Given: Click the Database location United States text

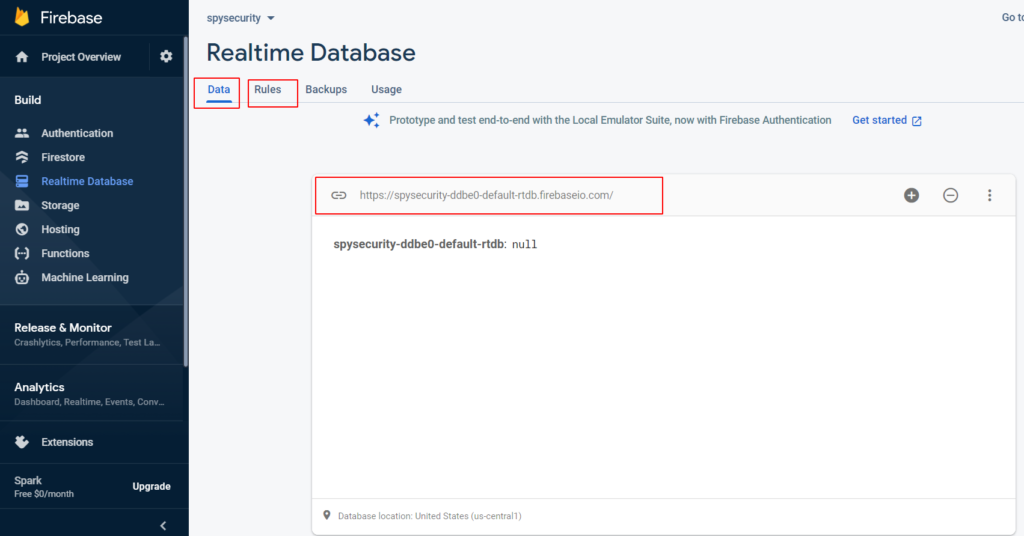Looking at the screenshot, I should pyautogui.click(x=429, y=516).
